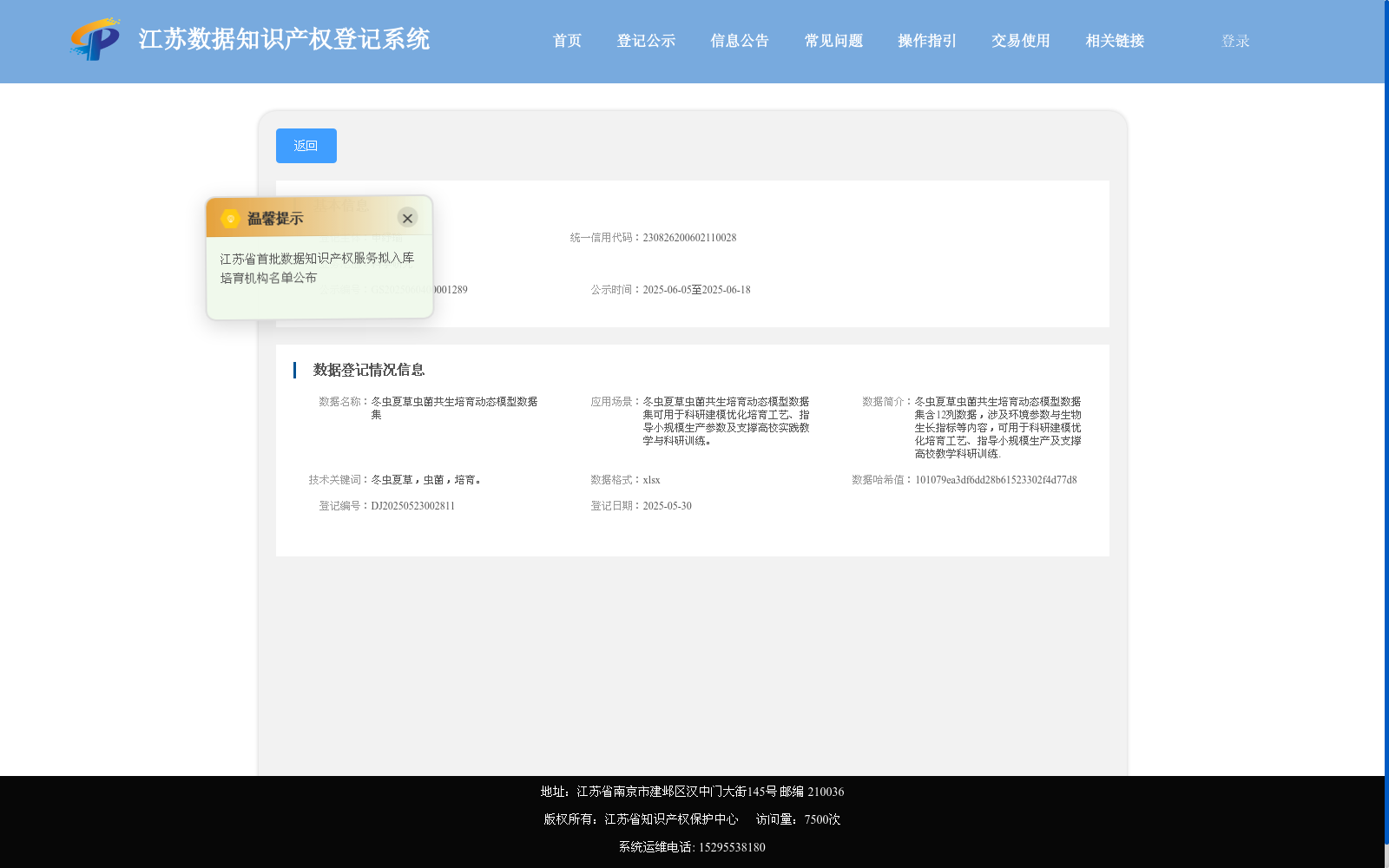Select the 公示时间 date range
The width and height of the screenshot is (1389, 868).
(696, 290)
